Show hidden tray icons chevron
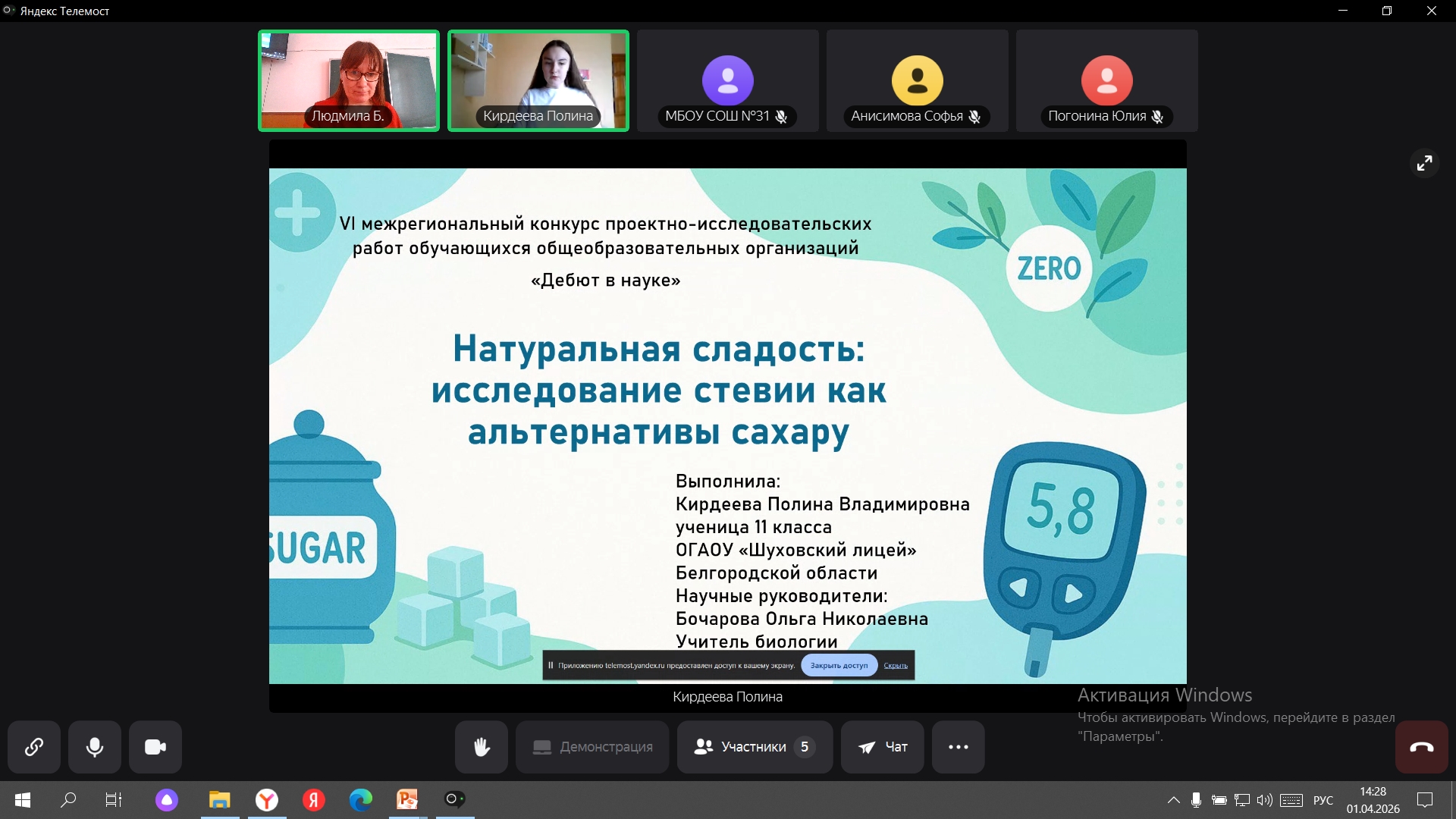Screen dimensions: 1456x819 tap(1173, 800)
